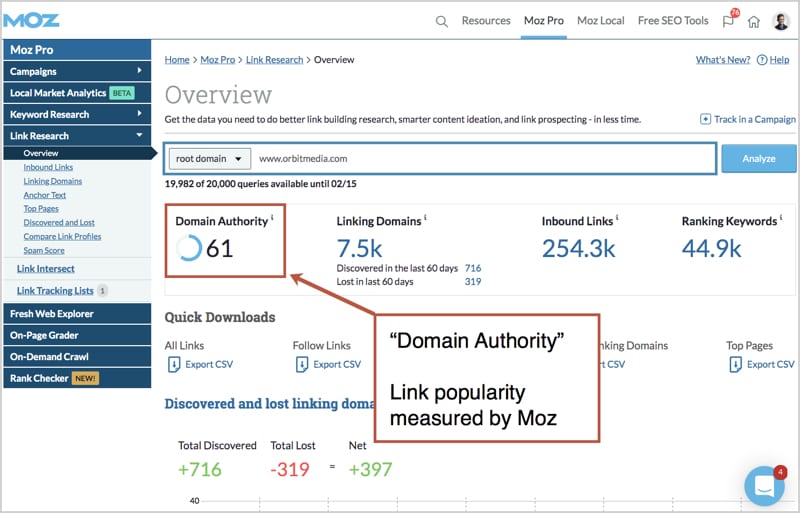Select Overview in Link Research submenu
The width and height of the screenshot is (800, 513).
click(x=41, y=153)
